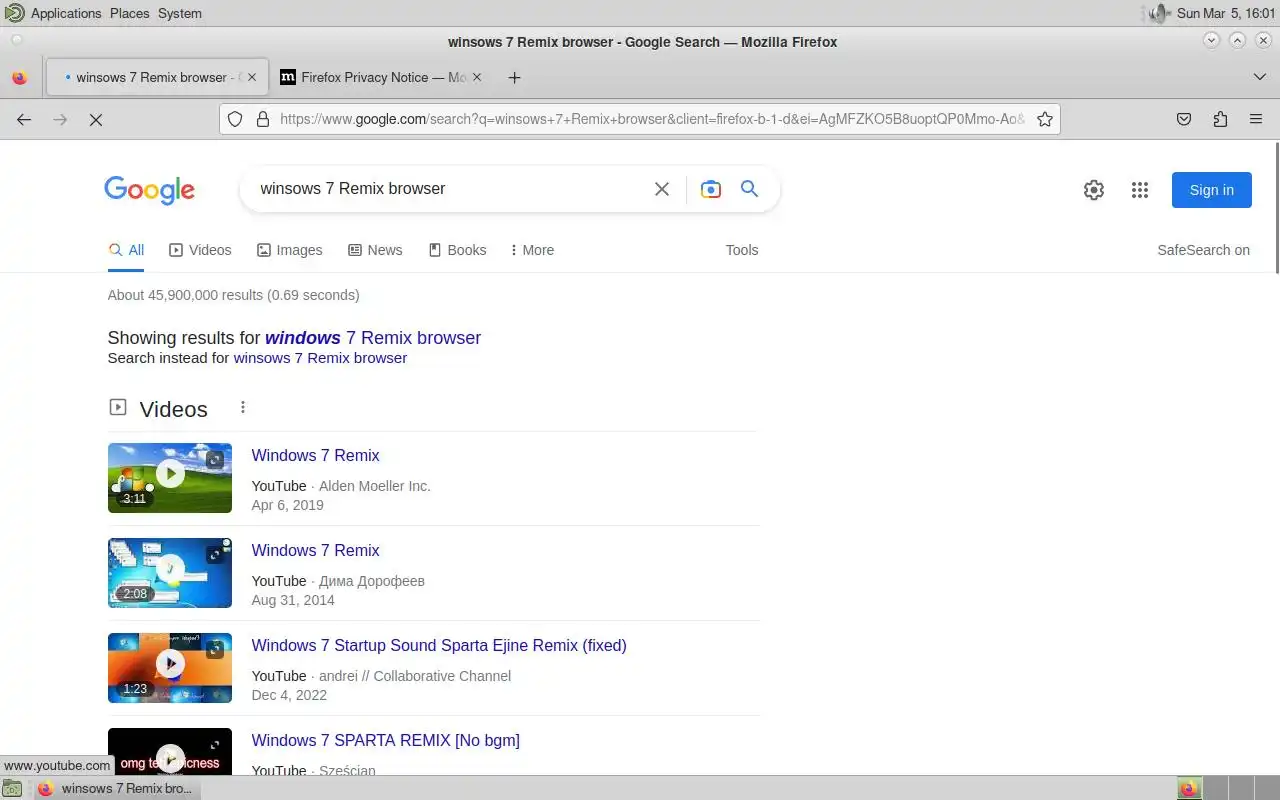Click inside the Google search box
The width and height of the screenshot is (1280, 800).
[x=450, y=188]
